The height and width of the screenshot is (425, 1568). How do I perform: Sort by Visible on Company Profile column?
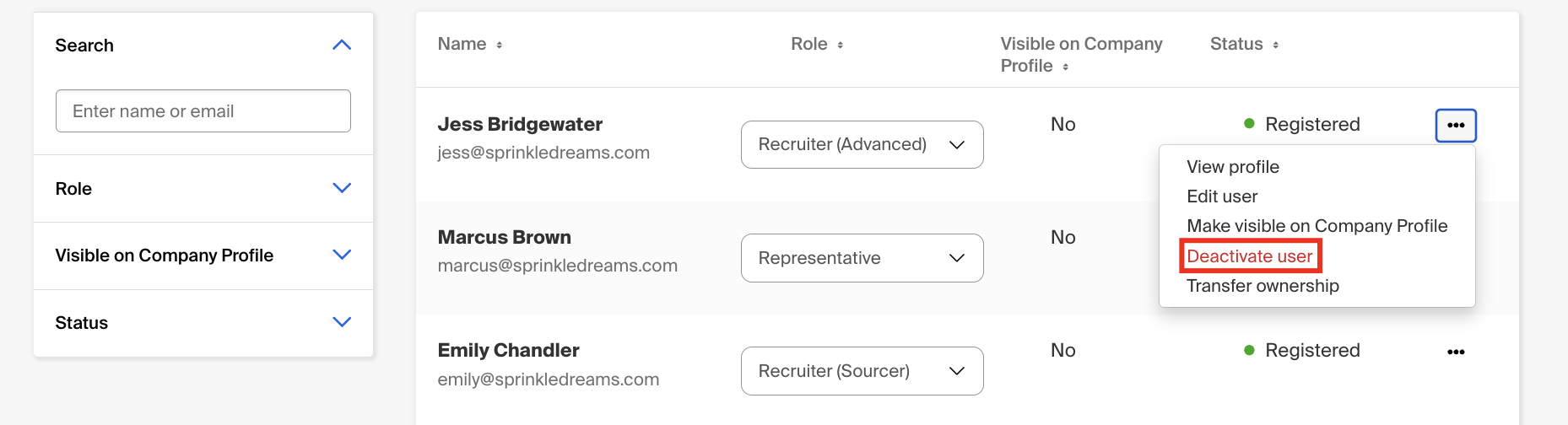(1080, 55)
